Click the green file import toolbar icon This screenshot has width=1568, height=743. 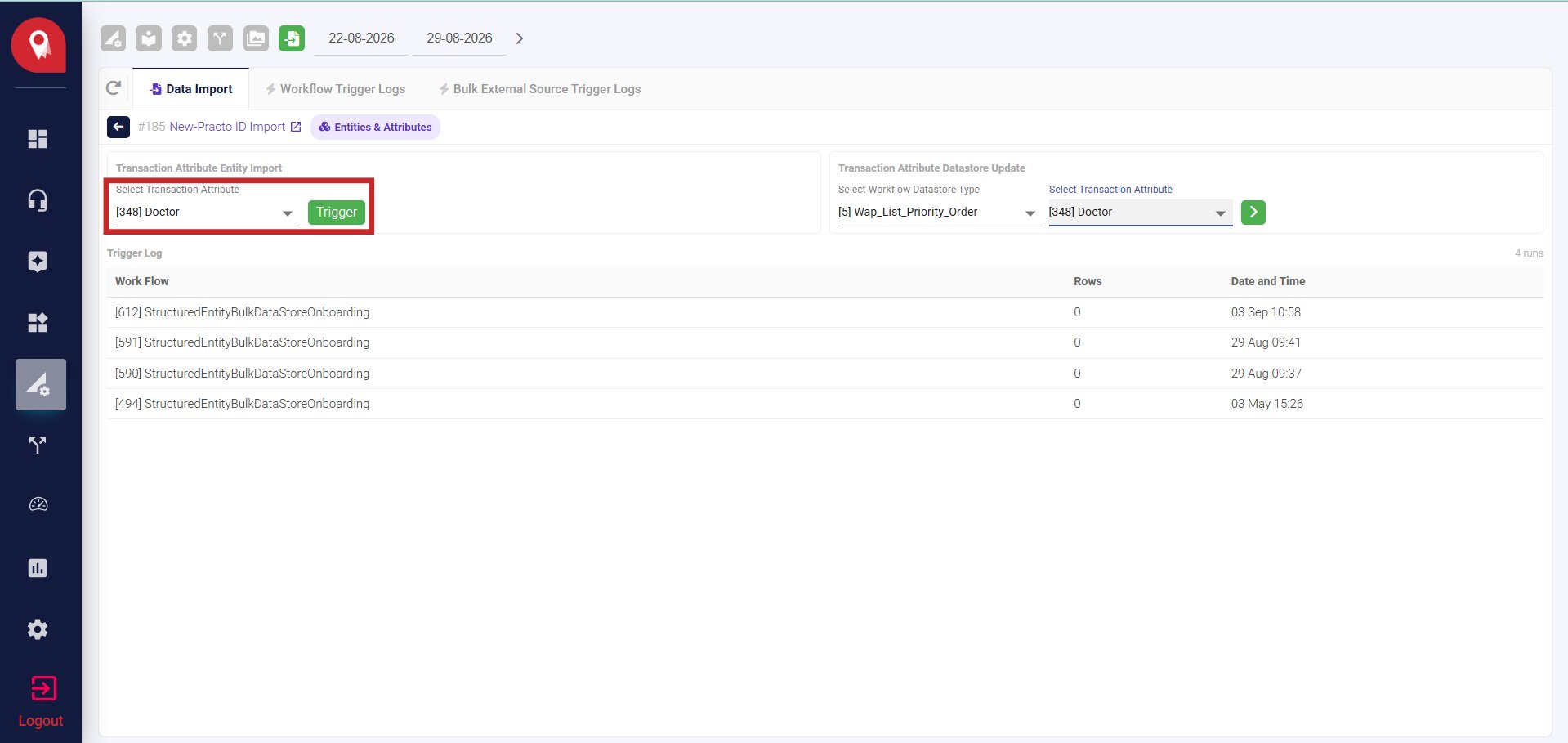click(292, 38)
